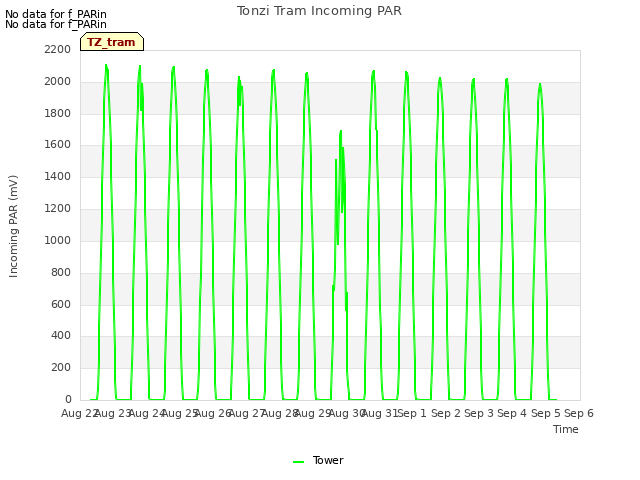Viewport: 640px width, 480px height.
Task: Click the 1000 y-axis tick label
Action: (x=58, y=240)
